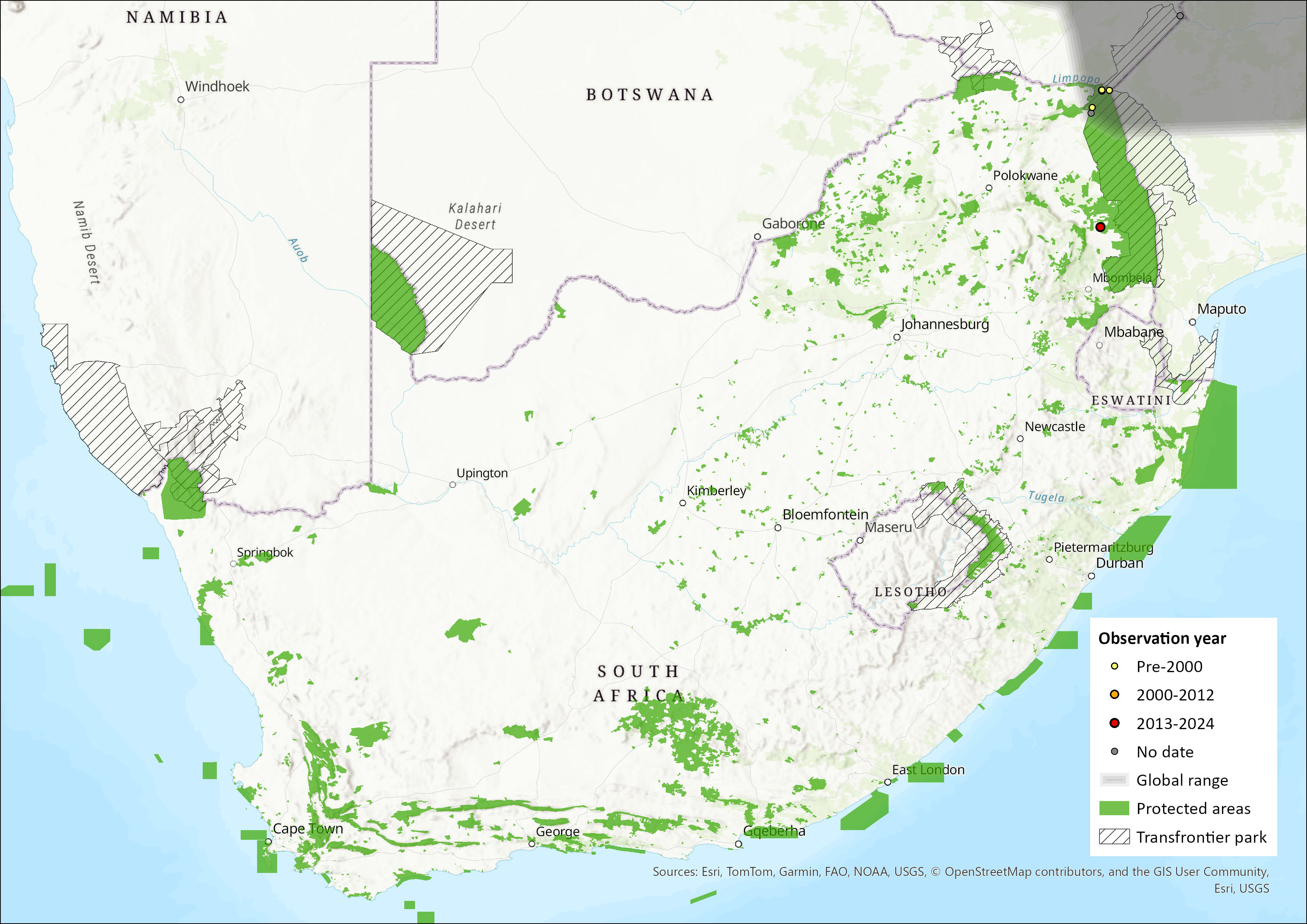This screenshot has height=924, width=1307.
Task: Click the Pre-2000 yellow legend symbol
Action: point(1114,666)
